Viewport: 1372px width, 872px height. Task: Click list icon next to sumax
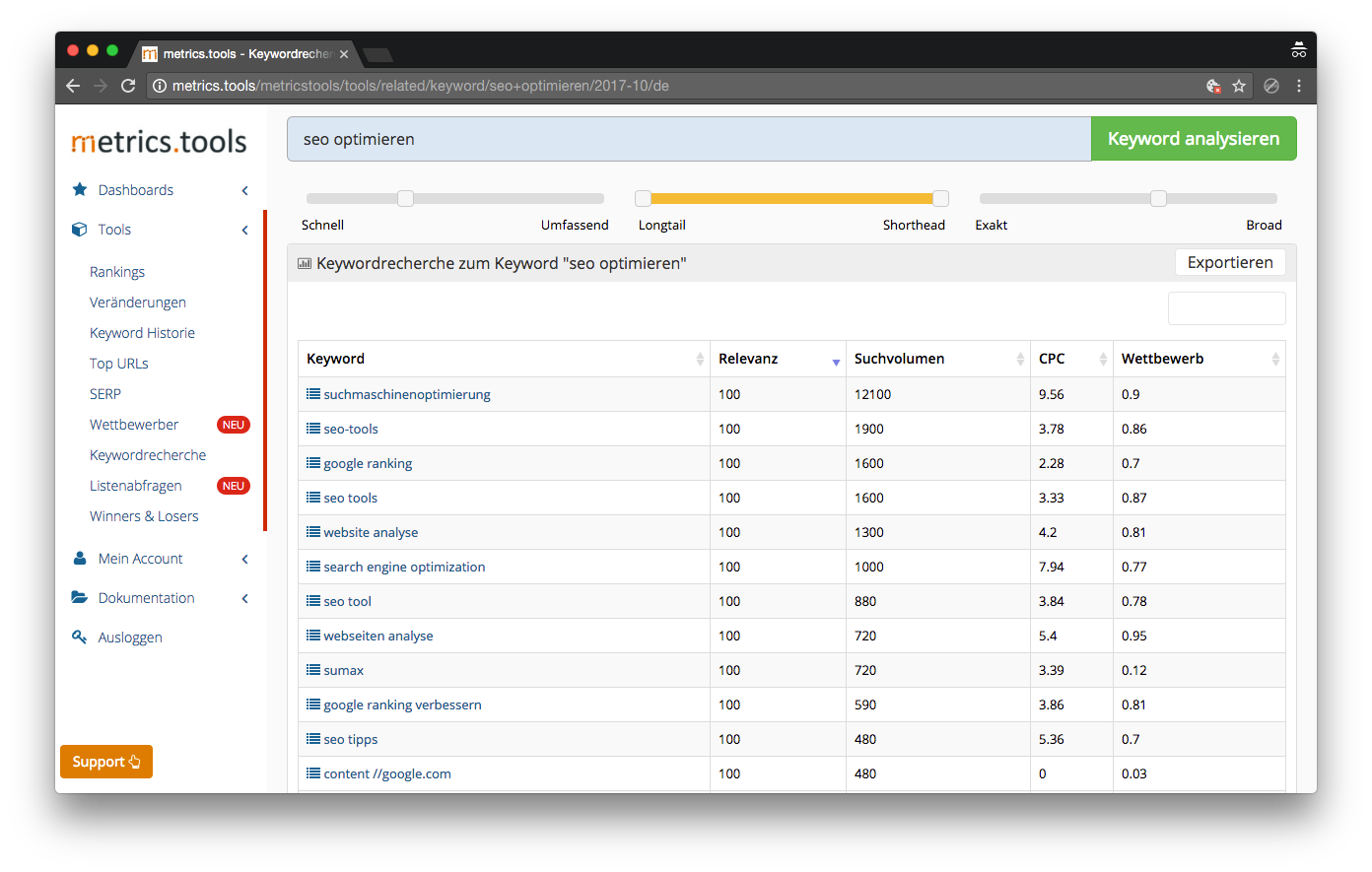pyautogui.click(x=313, y=670)
